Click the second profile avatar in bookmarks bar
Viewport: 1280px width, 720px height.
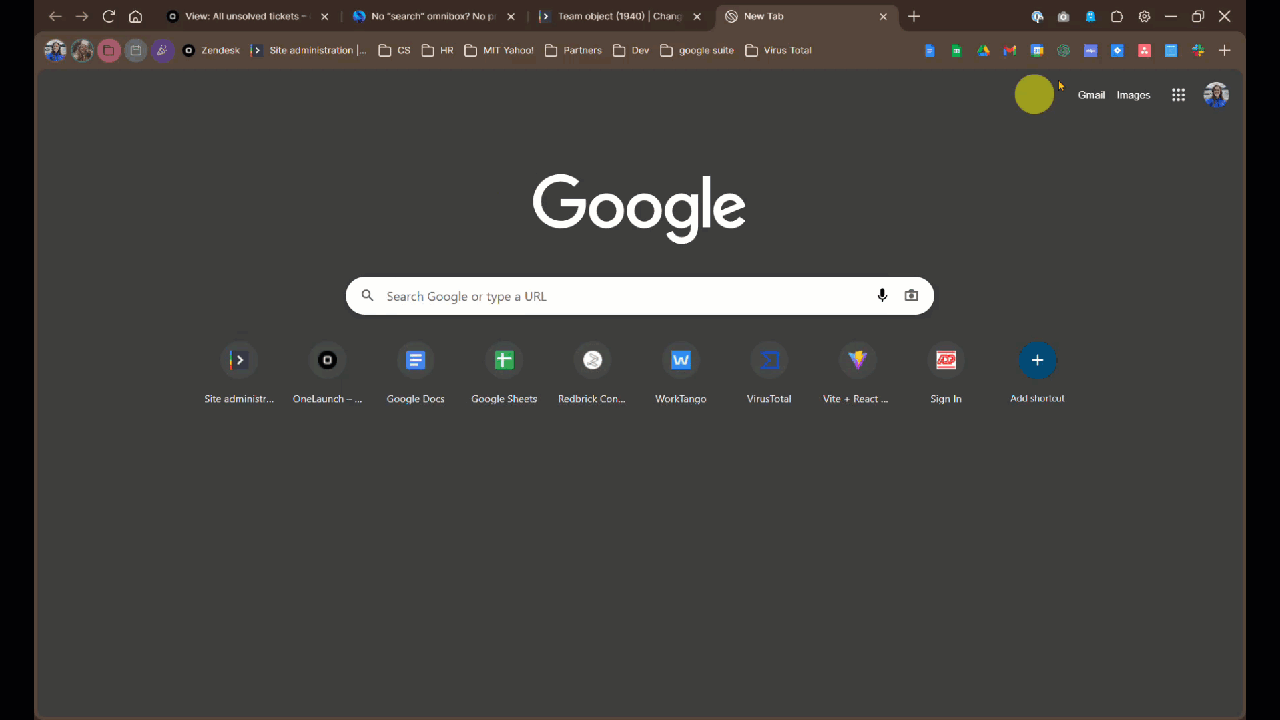pyautogui.click(x=82, y=50)
